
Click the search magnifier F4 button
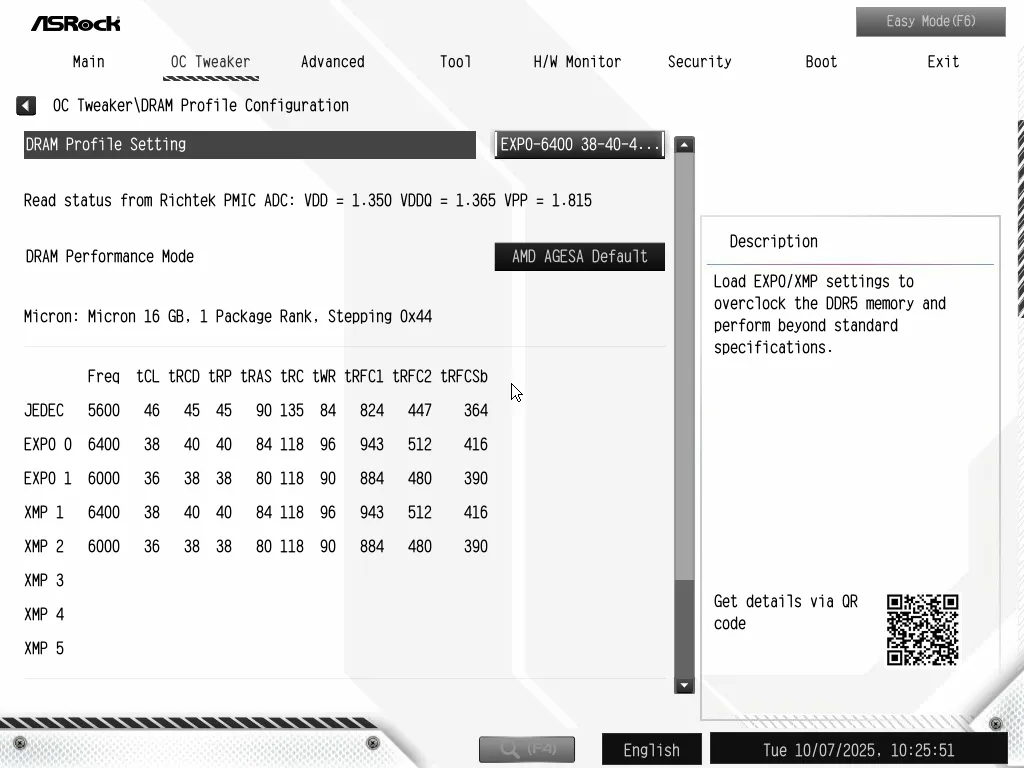526,748
